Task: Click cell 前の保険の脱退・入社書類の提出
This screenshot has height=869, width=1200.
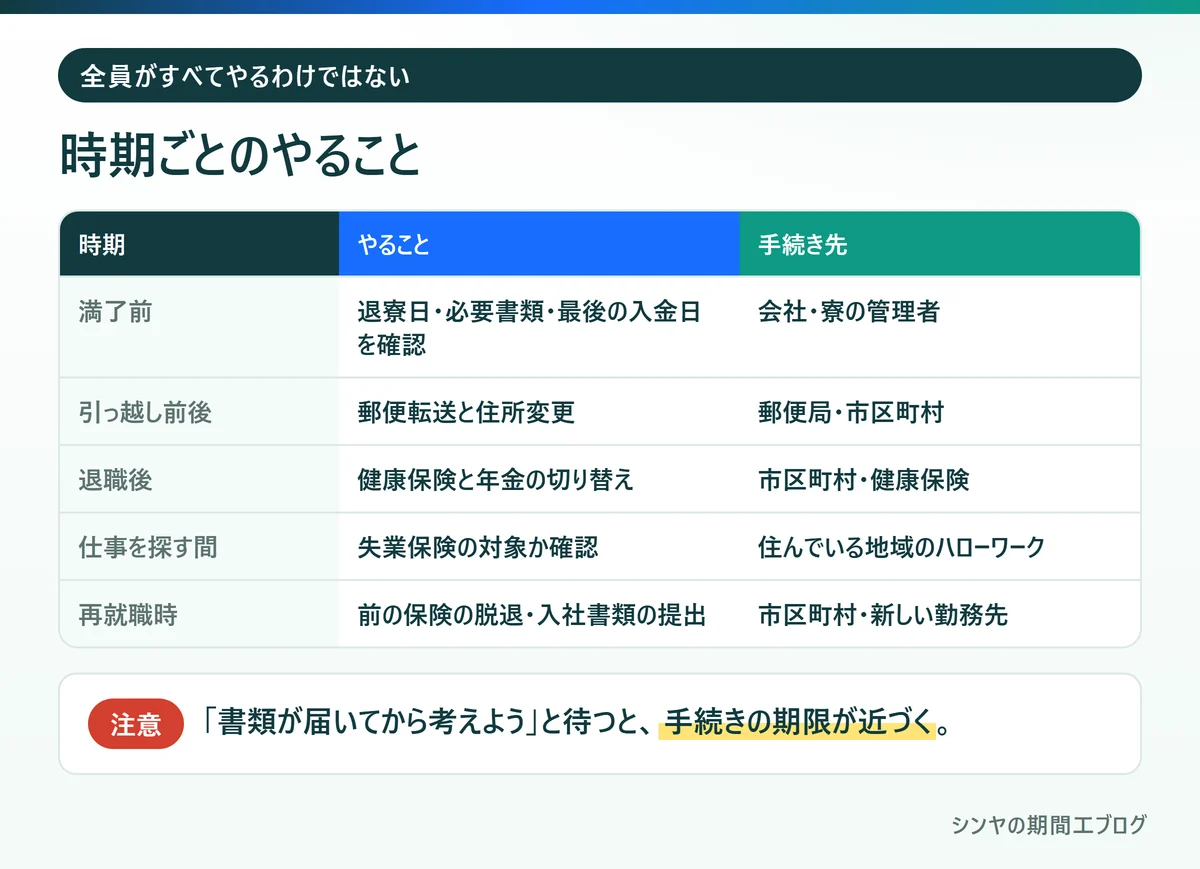Action: (x=539, y=614)
